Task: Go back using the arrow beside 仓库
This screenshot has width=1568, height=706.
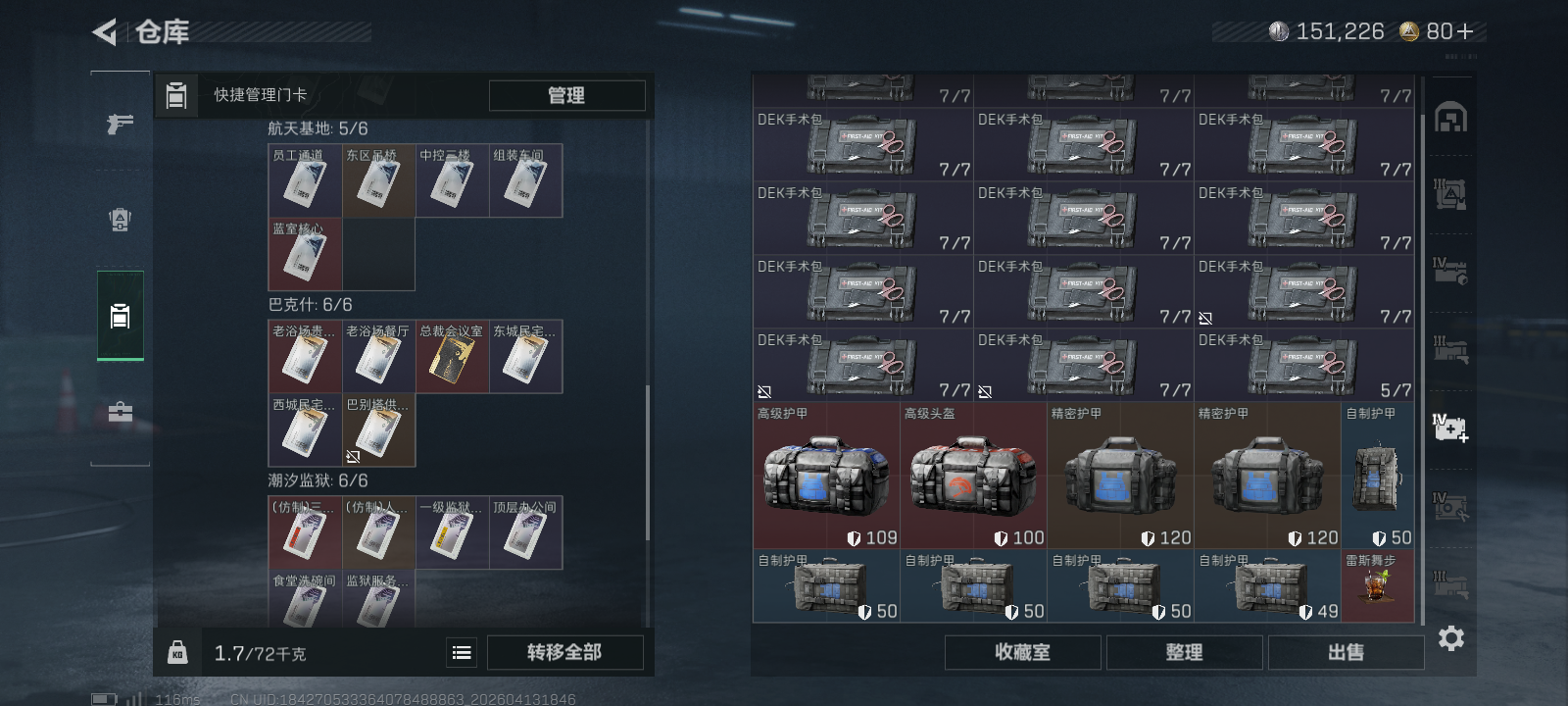Action: (x=104, y=32)
